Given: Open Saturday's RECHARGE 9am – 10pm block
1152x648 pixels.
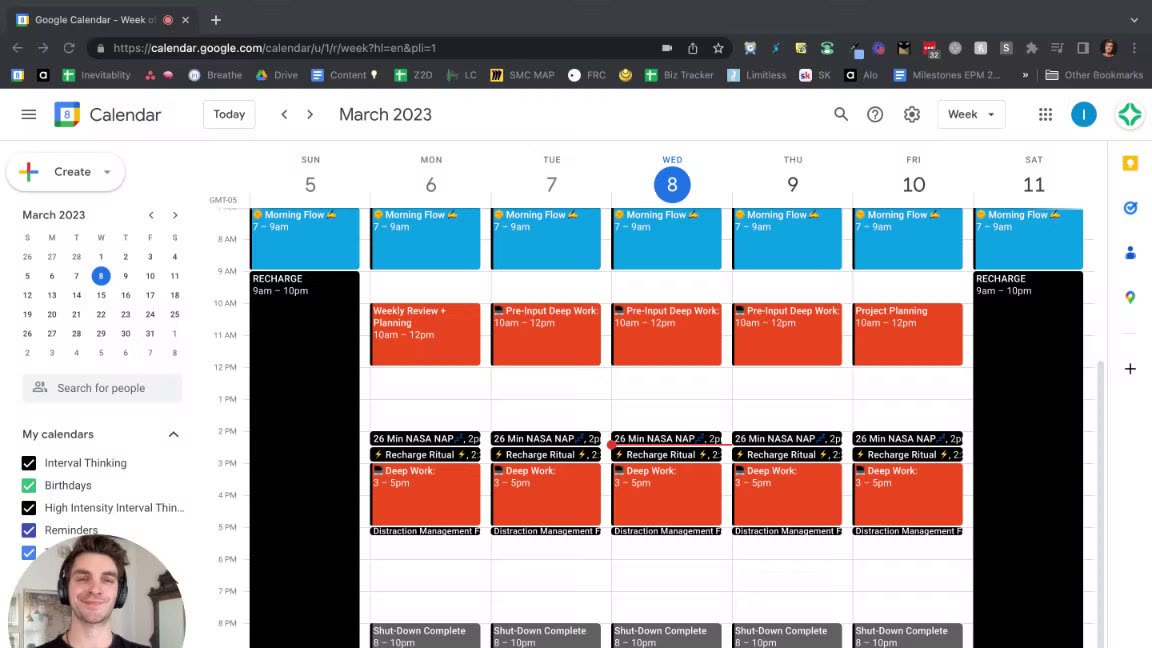Looking at the screenshot, I should coord(1029,459).
